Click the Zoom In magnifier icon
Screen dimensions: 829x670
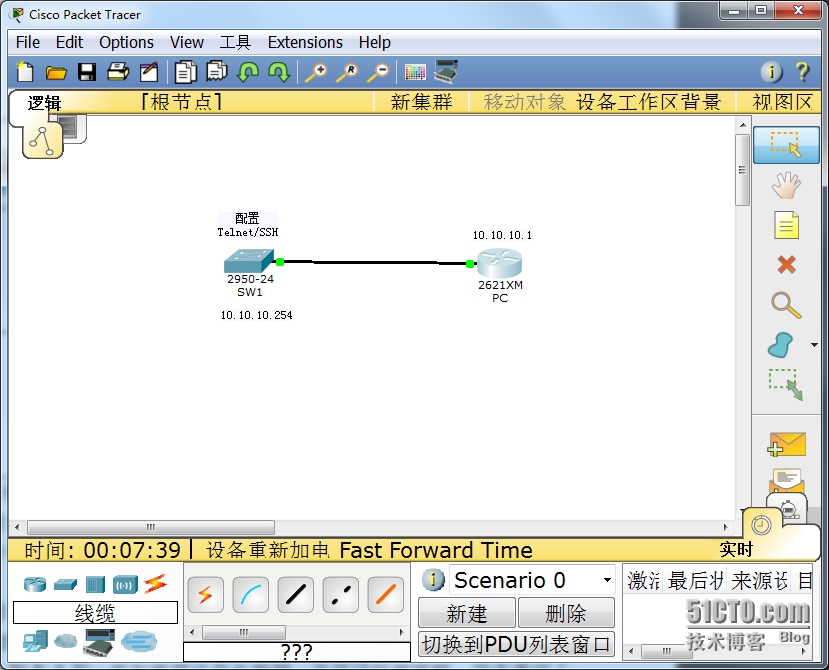316,72
